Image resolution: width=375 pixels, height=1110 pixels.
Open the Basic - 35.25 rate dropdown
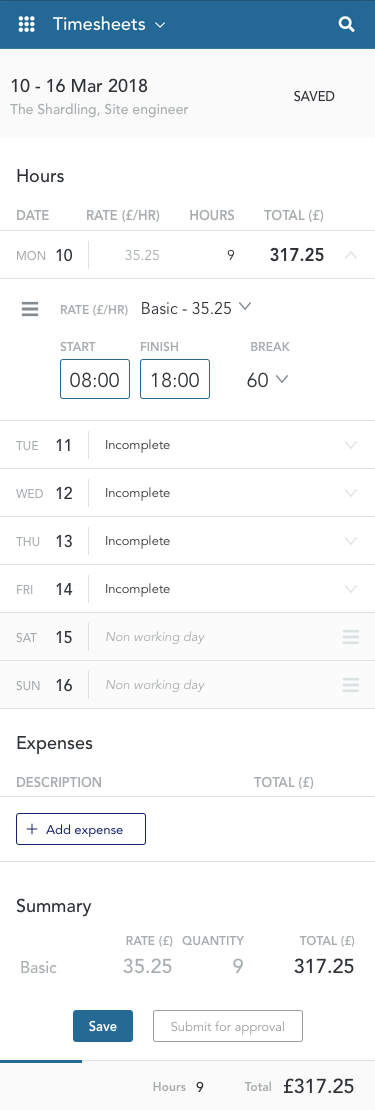[x=196, y=308]
